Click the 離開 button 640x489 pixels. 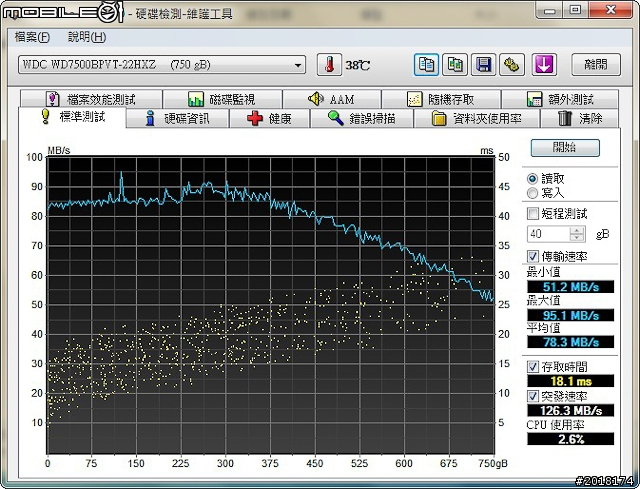pyautogui.click(x=595, y=65)
